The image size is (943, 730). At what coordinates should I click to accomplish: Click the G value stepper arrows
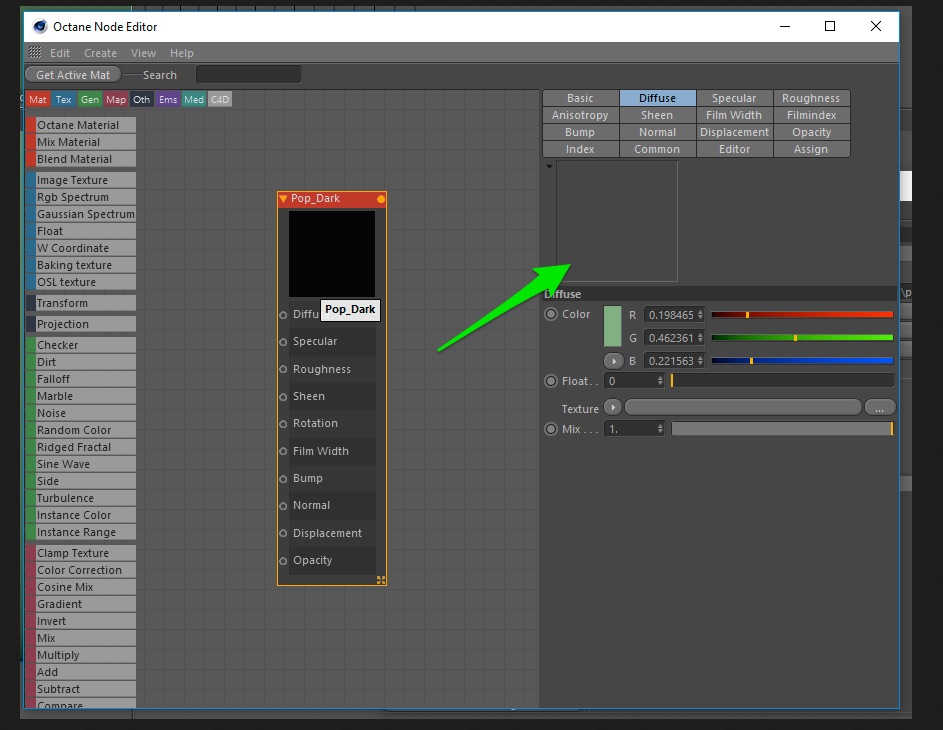(700, 338)
